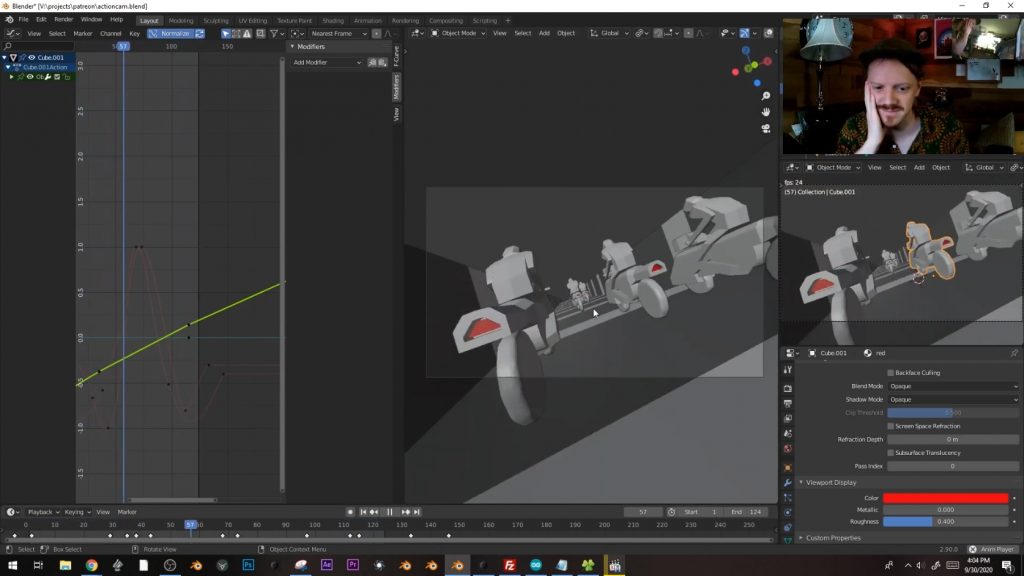Screen dimensions: 1024x576
Task: Open the Render properties tab icon
Action: pos(788,388)
